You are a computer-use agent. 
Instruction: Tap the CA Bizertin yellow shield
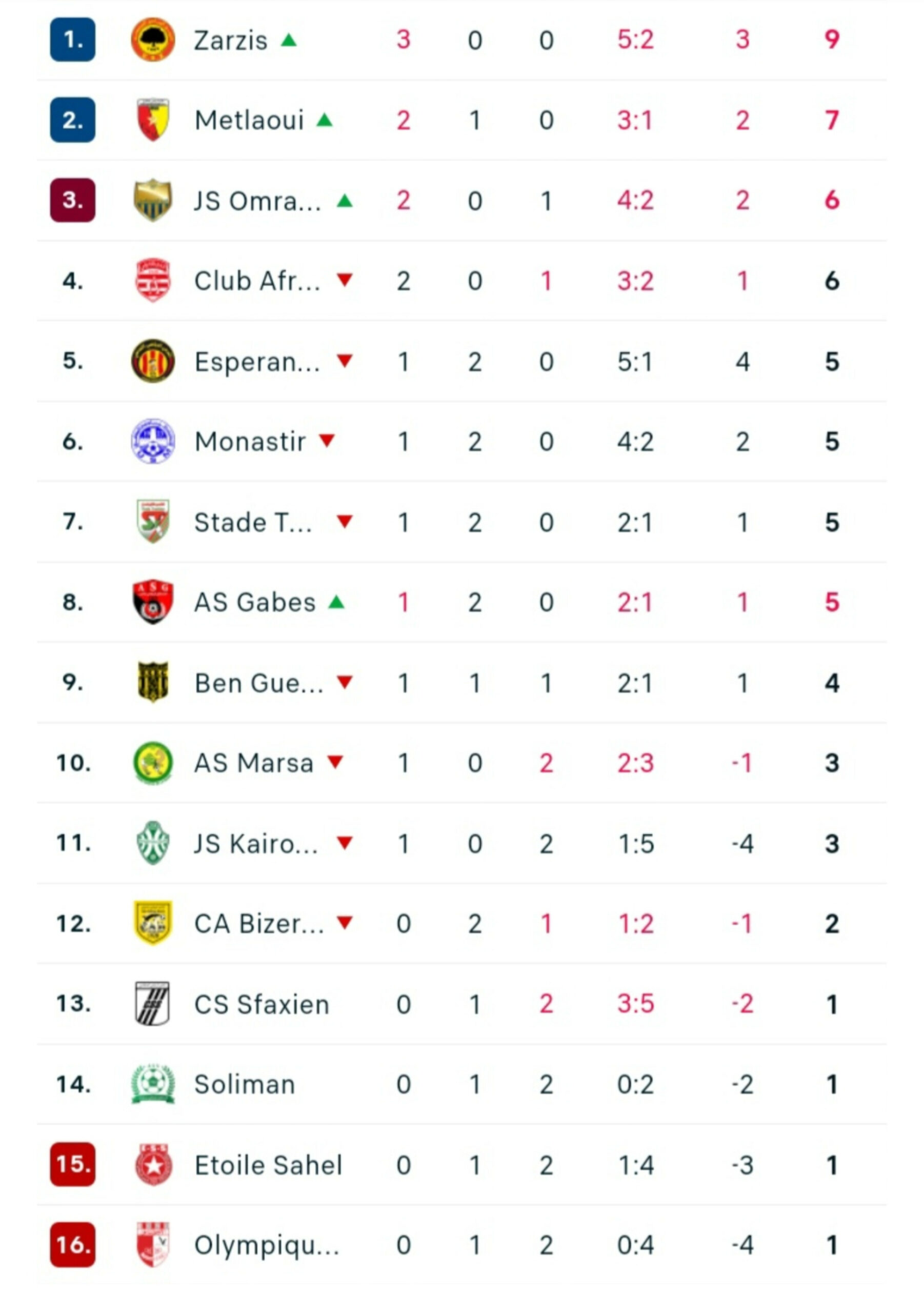tap(153, 923)
